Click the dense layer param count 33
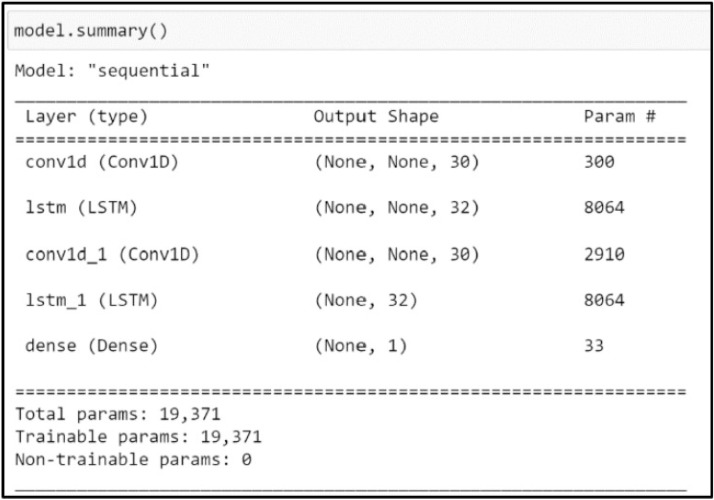 point(594,346)
